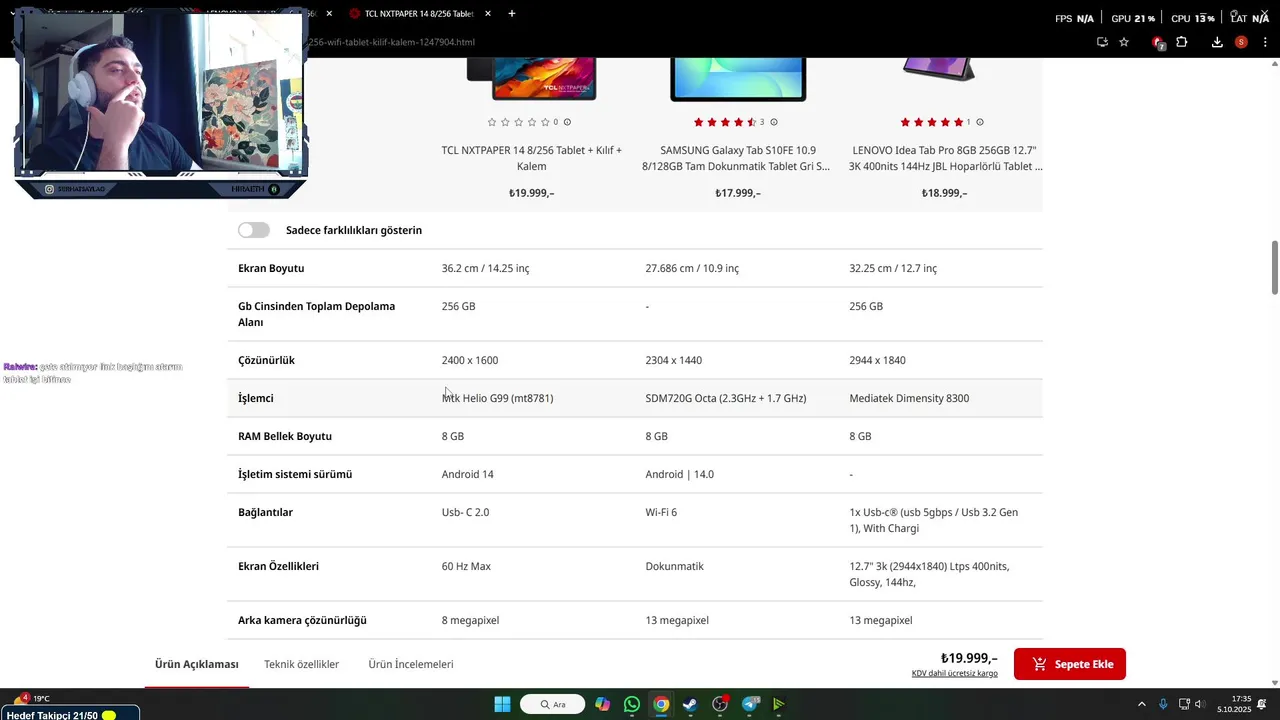This screenshot has width=1280, height=720.
Task: Click the '2944 x 1840' resolution cell
Action: 877,360
